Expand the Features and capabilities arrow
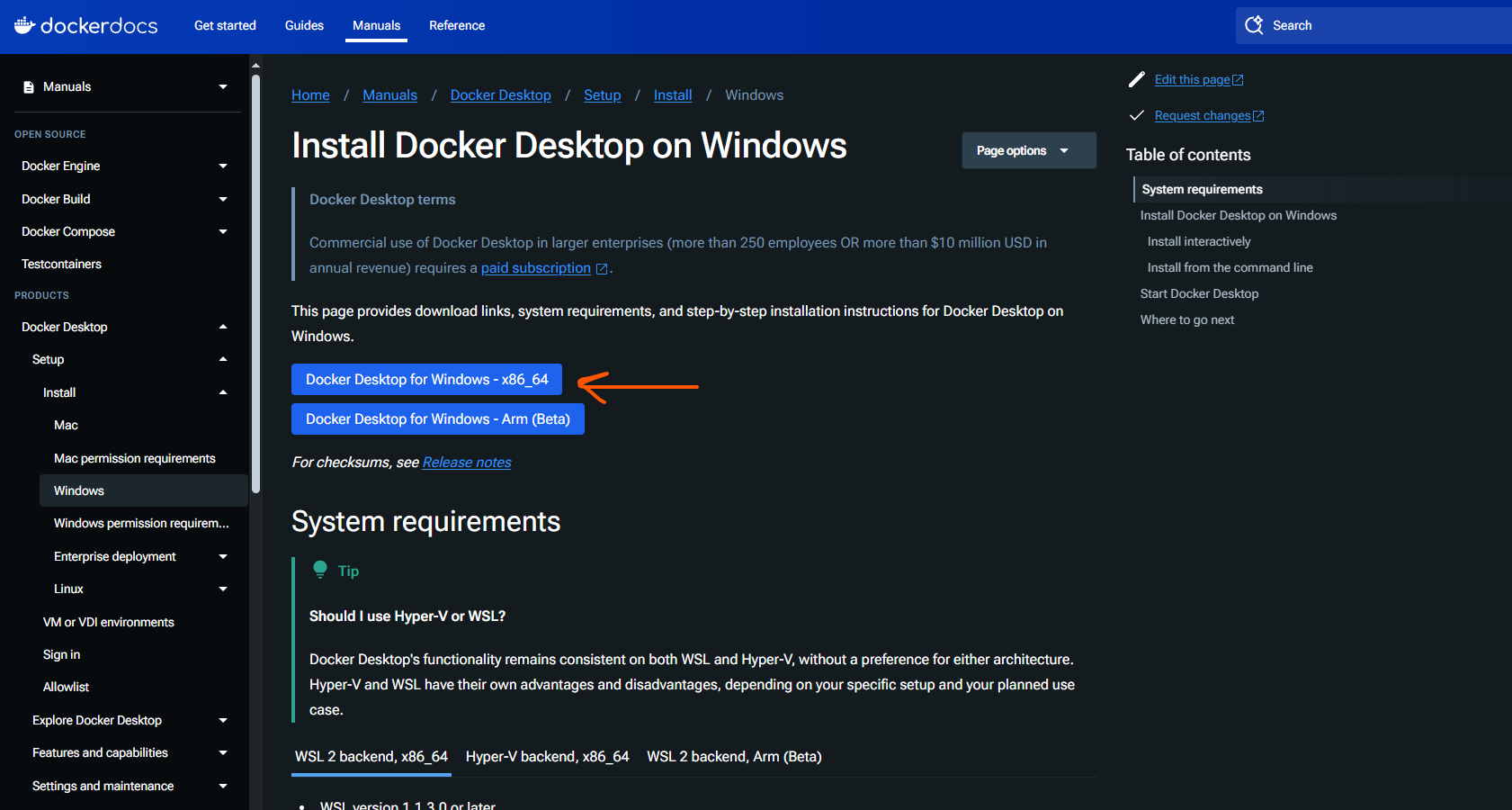The image size is (1512, 810). click(223, 752)
